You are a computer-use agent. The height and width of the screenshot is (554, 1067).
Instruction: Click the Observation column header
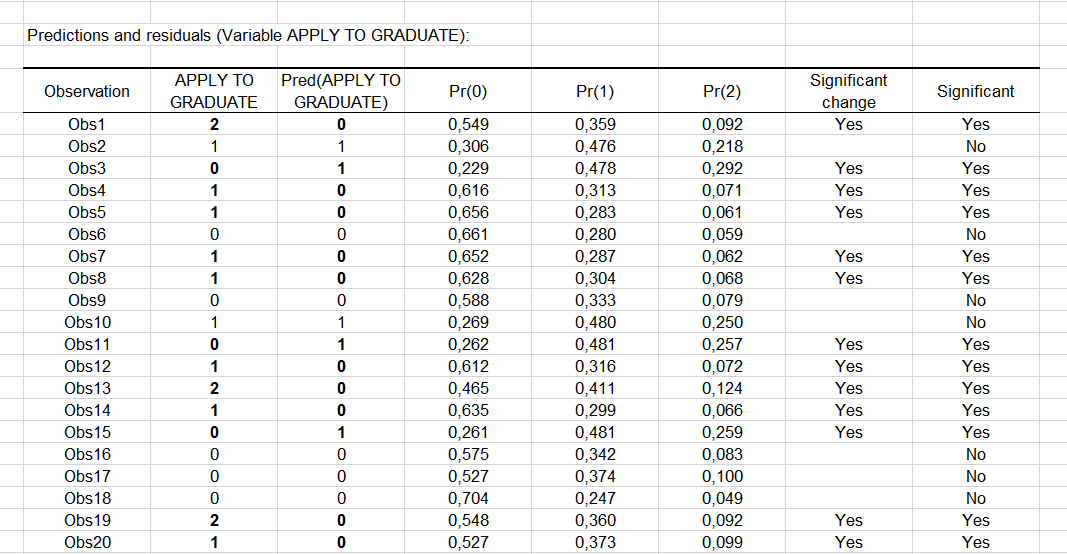point(87,92)
